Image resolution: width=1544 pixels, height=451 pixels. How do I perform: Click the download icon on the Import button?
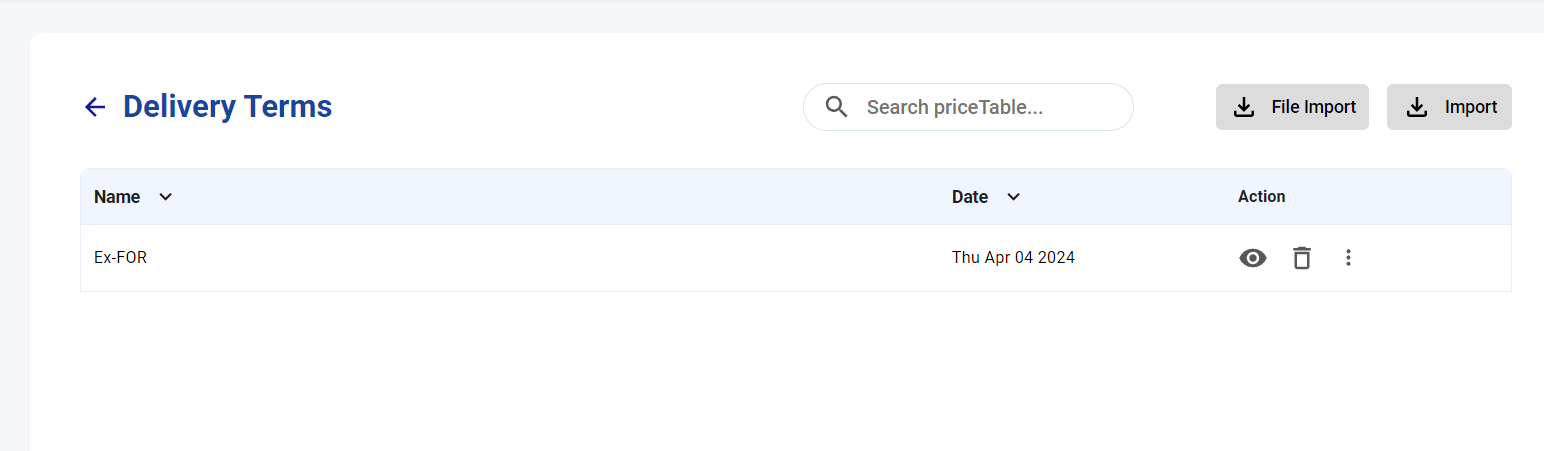pos(1417,107)
